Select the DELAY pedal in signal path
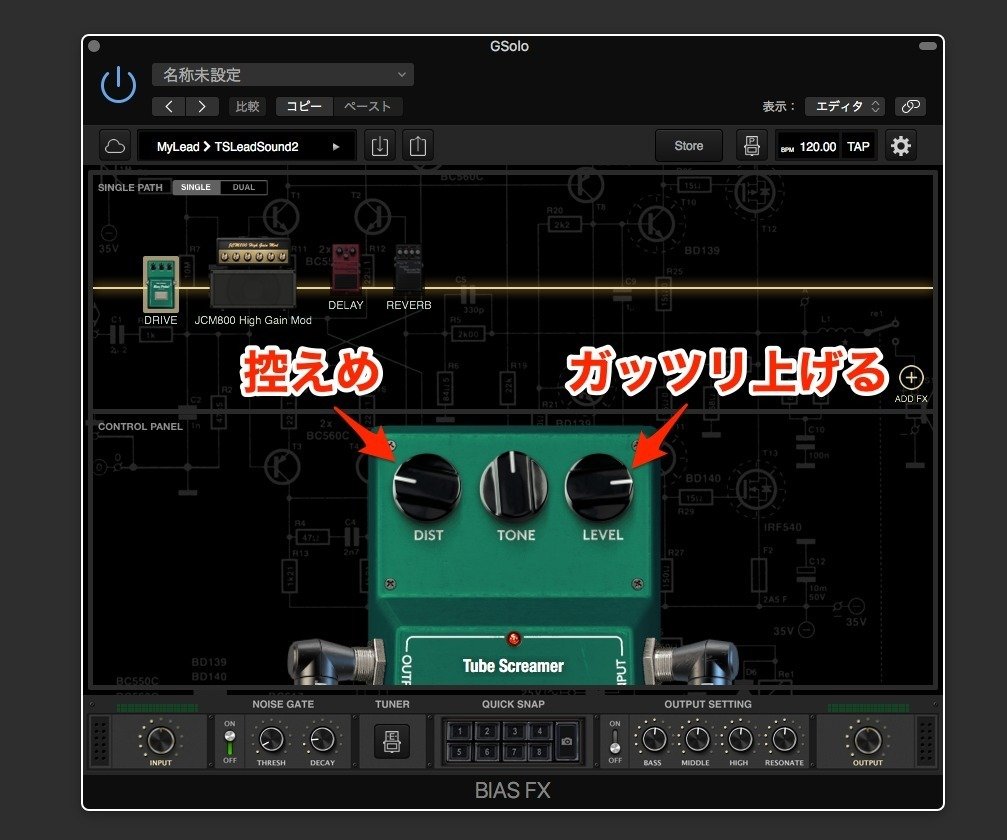Image resolution: width=1007 pixels, height=840 pixels. tap(346, 268)
